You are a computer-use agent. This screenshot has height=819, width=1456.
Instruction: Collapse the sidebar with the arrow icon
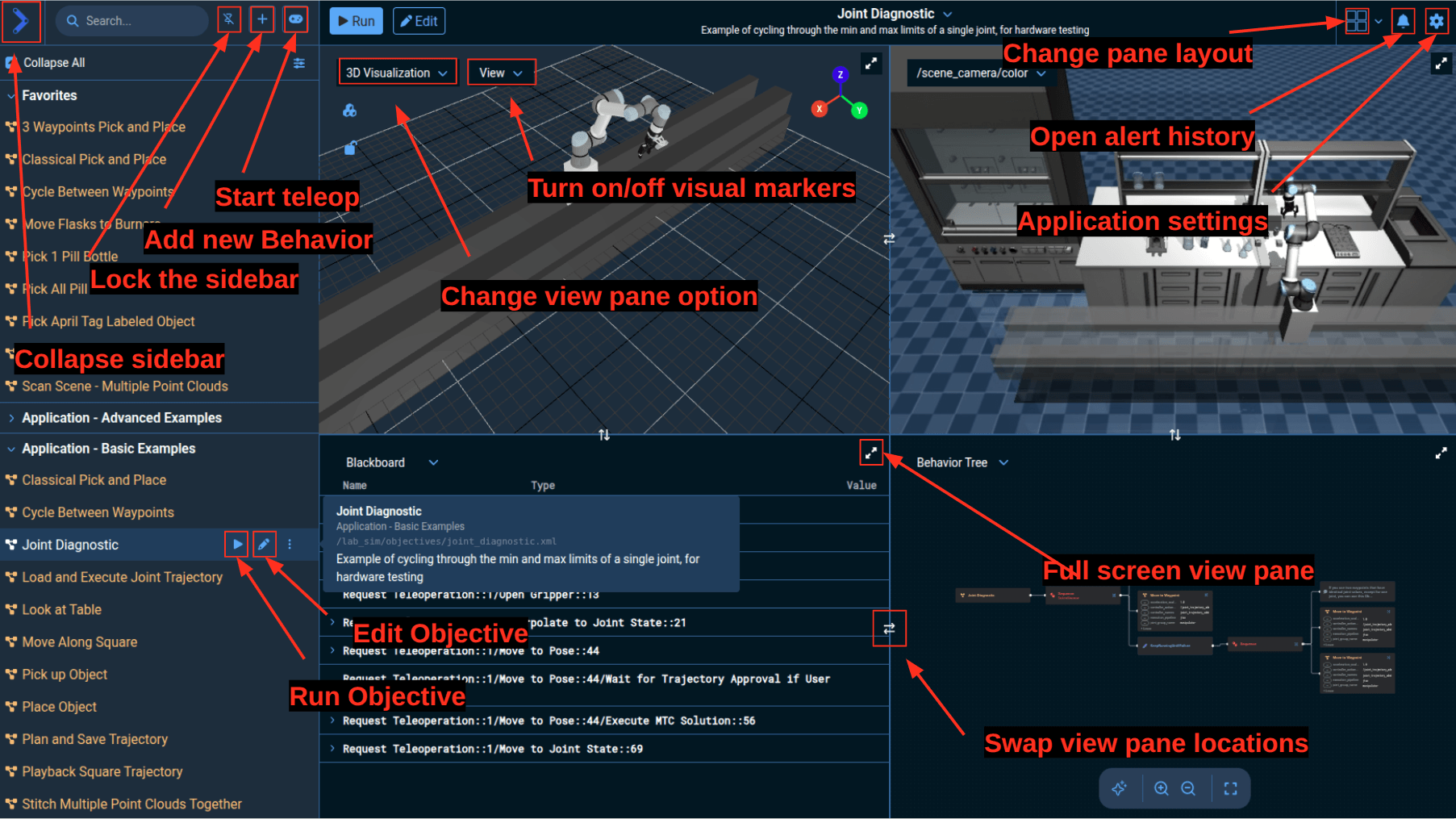21,21
